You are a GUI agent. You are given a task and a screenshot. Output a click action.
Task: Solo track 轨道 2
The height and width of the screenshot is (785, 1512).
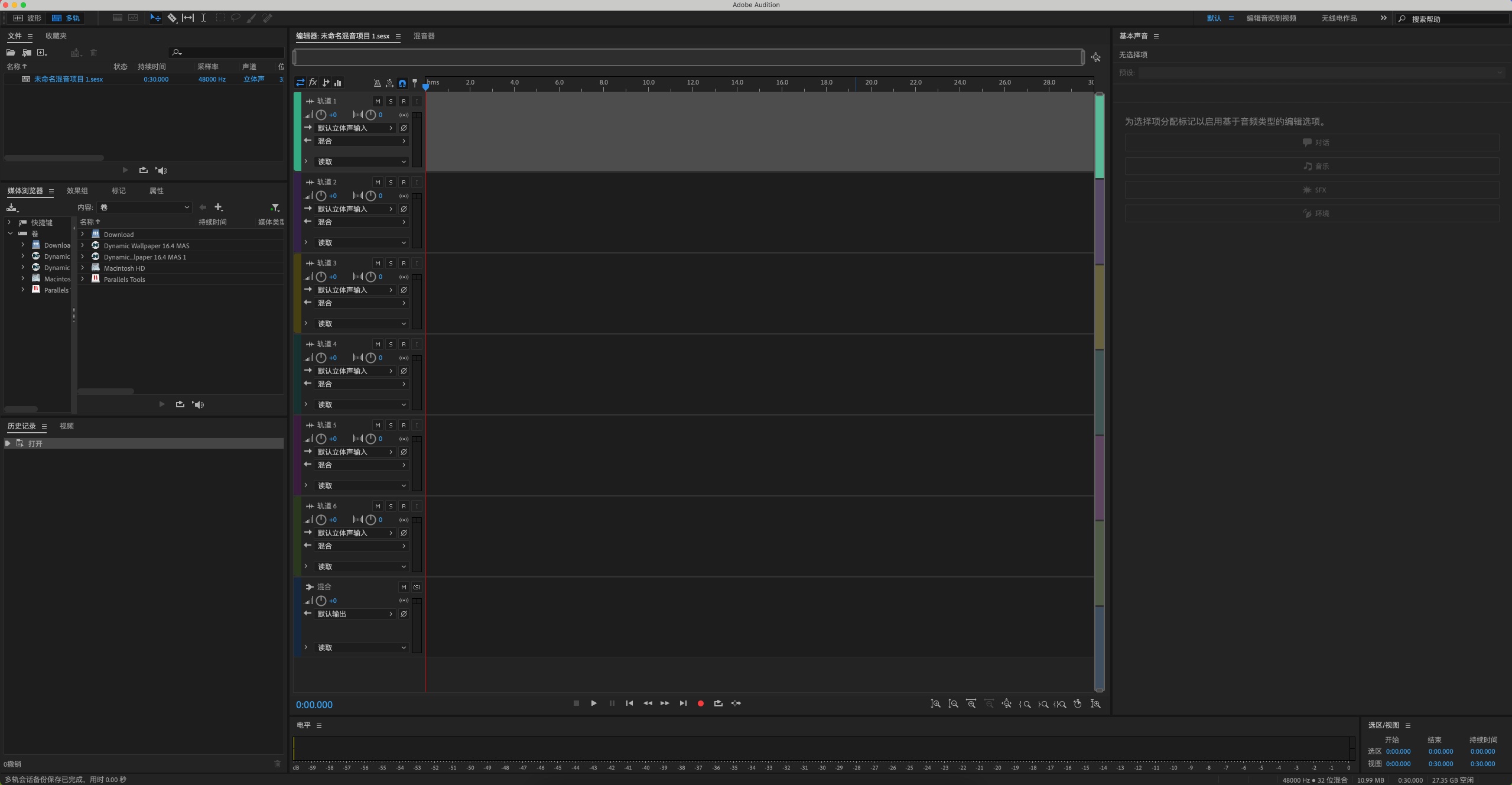pos(391,182)
